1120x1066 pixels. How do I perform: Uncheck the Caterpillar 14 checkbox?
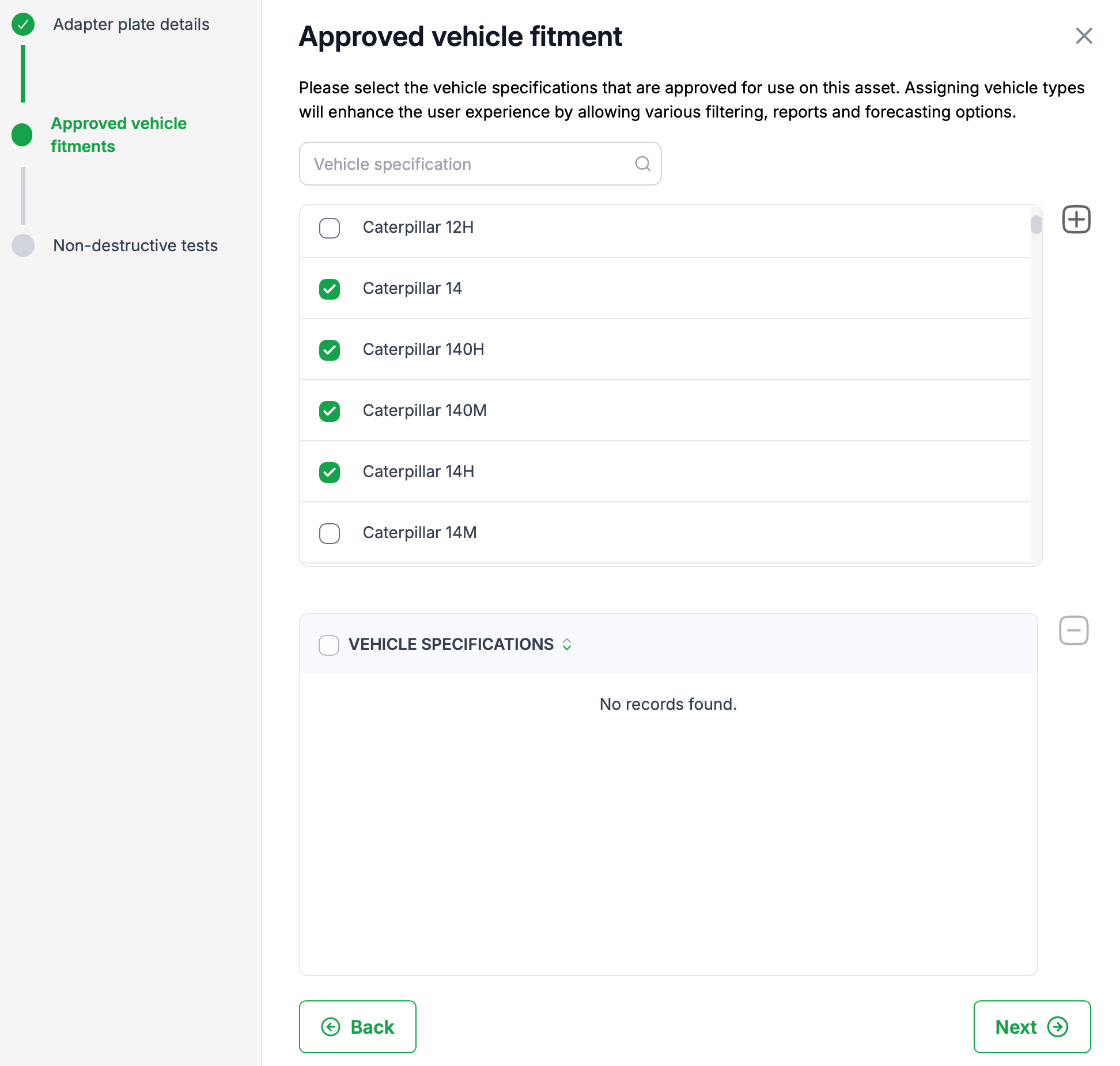[x=330, y=289]
